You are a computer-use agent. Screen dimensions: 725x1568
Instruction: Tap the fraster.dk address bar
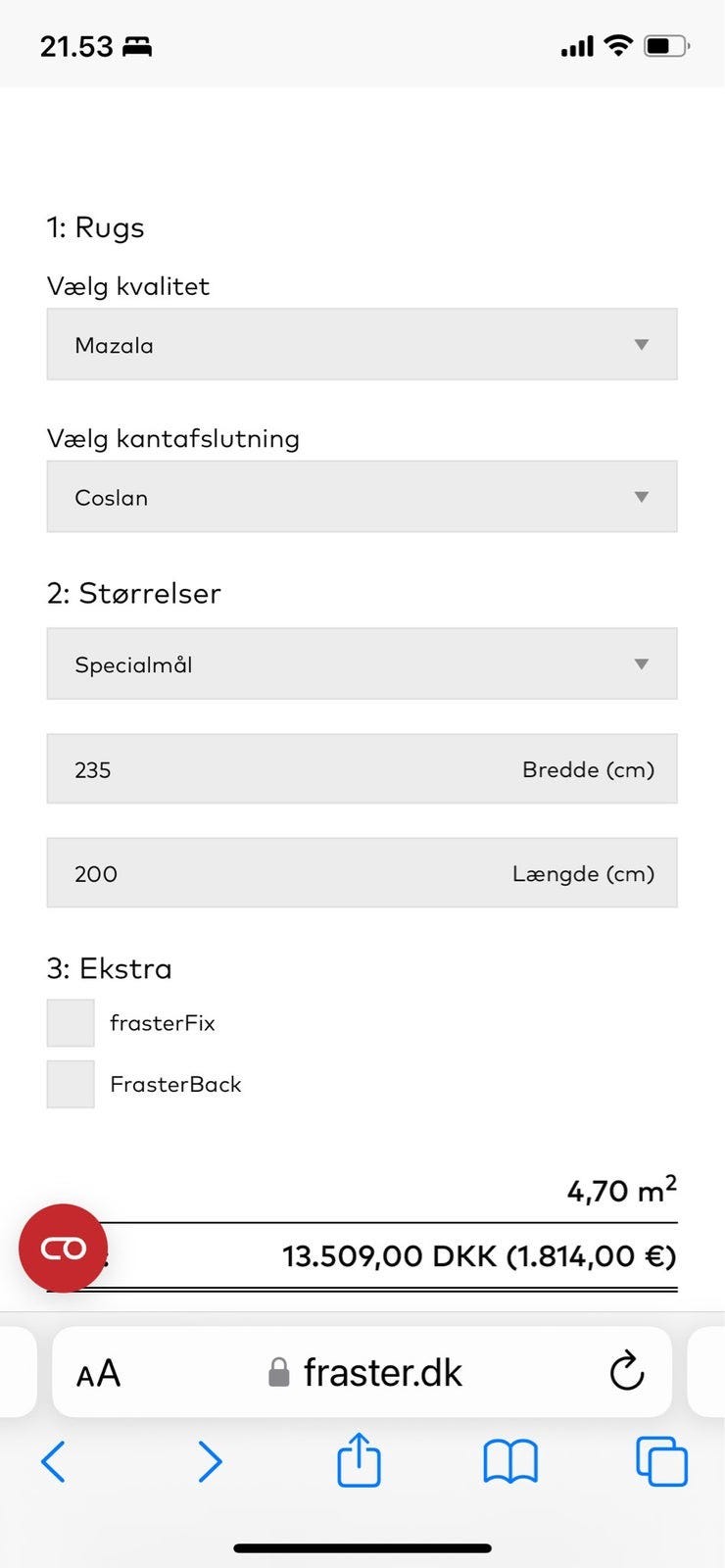382,1373
